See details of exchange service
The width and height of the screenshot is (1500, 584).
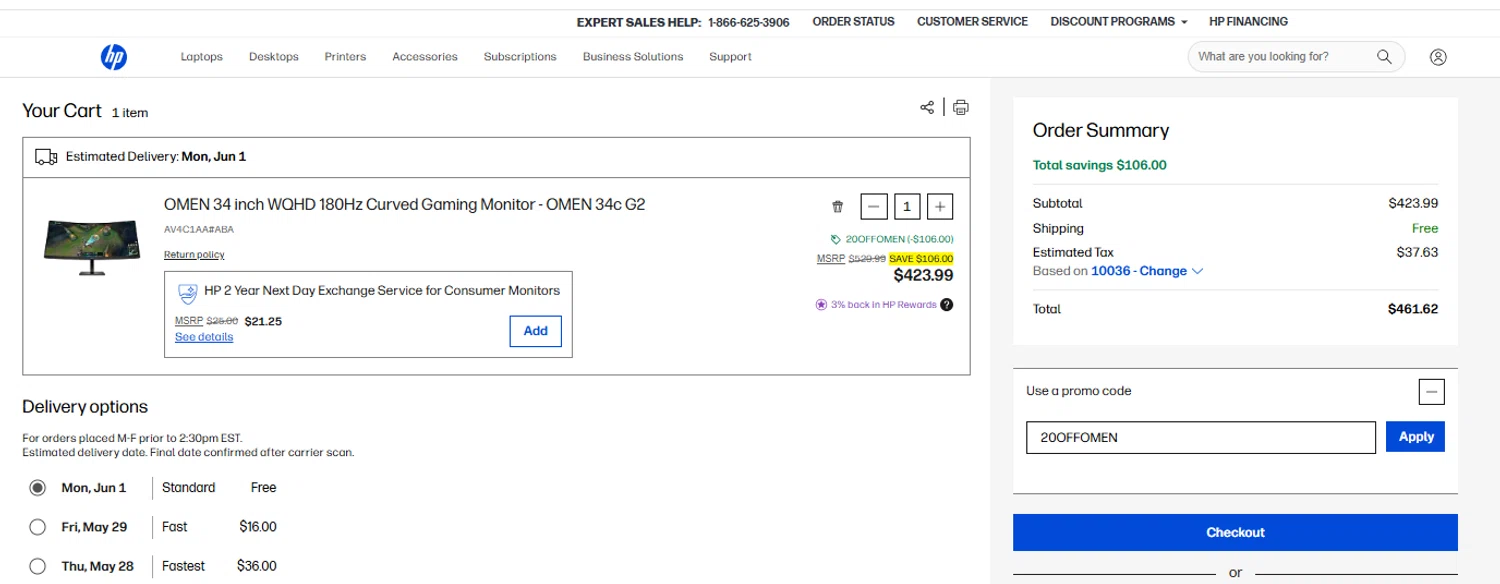(204, 337)
